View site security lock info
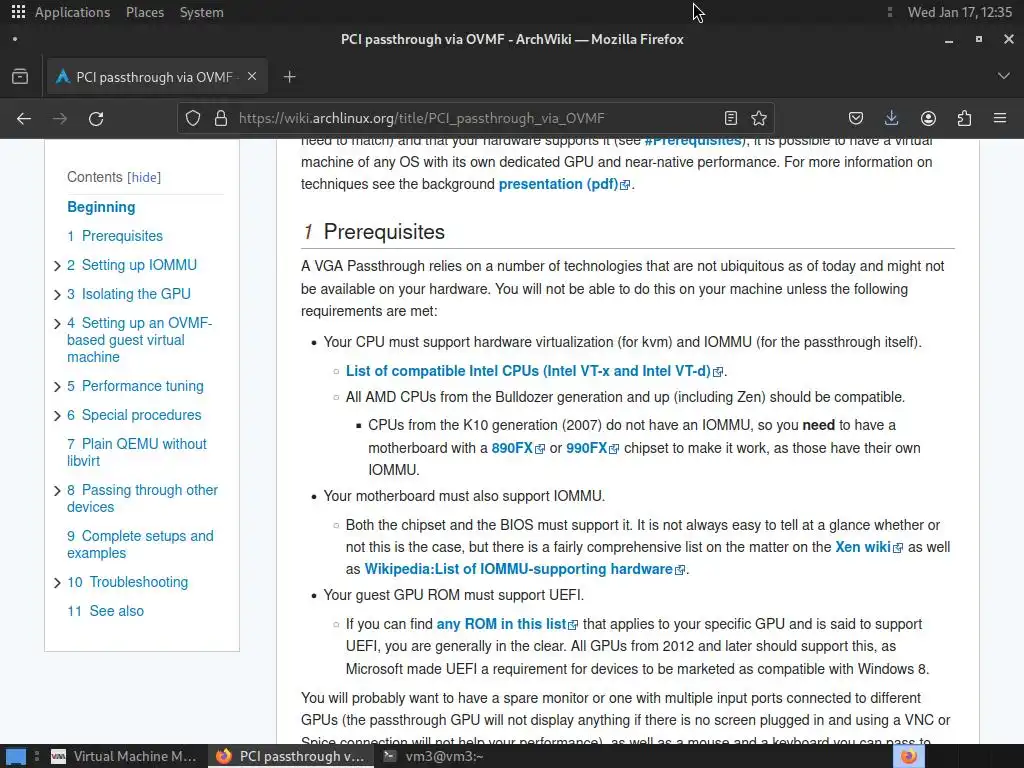 (221, 118)
